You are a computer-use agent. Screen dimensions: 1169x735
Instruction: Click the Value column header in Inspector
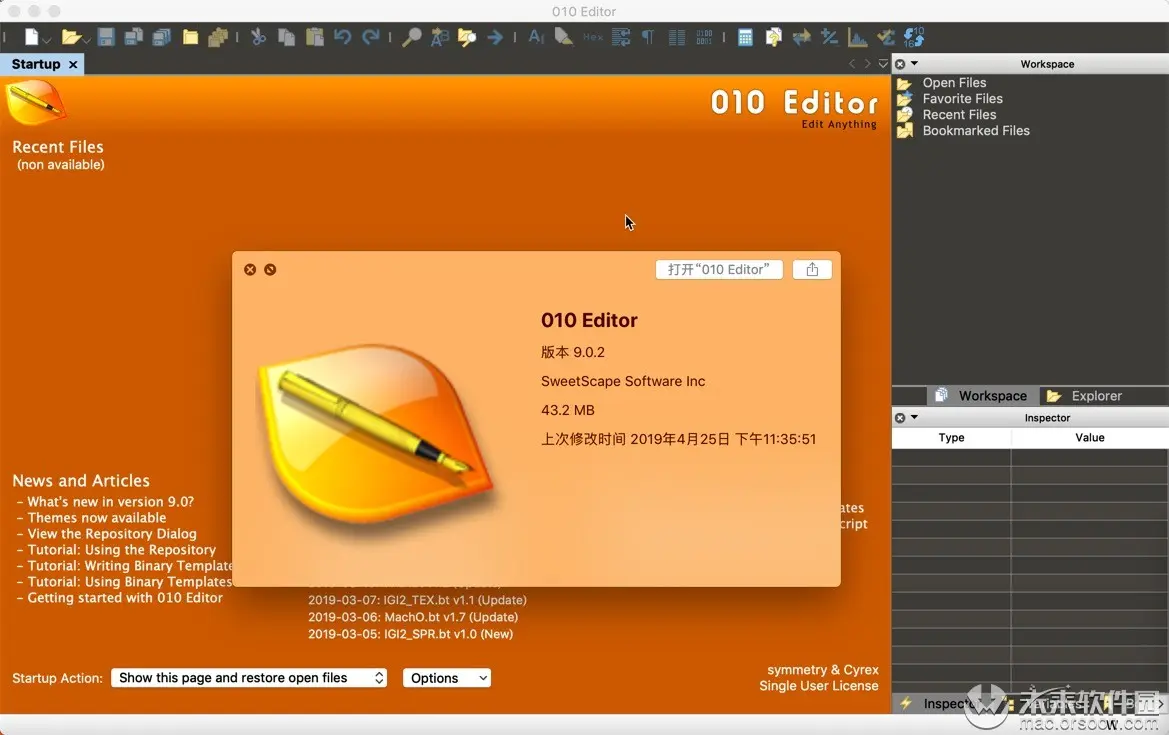tap(1089, 438)
